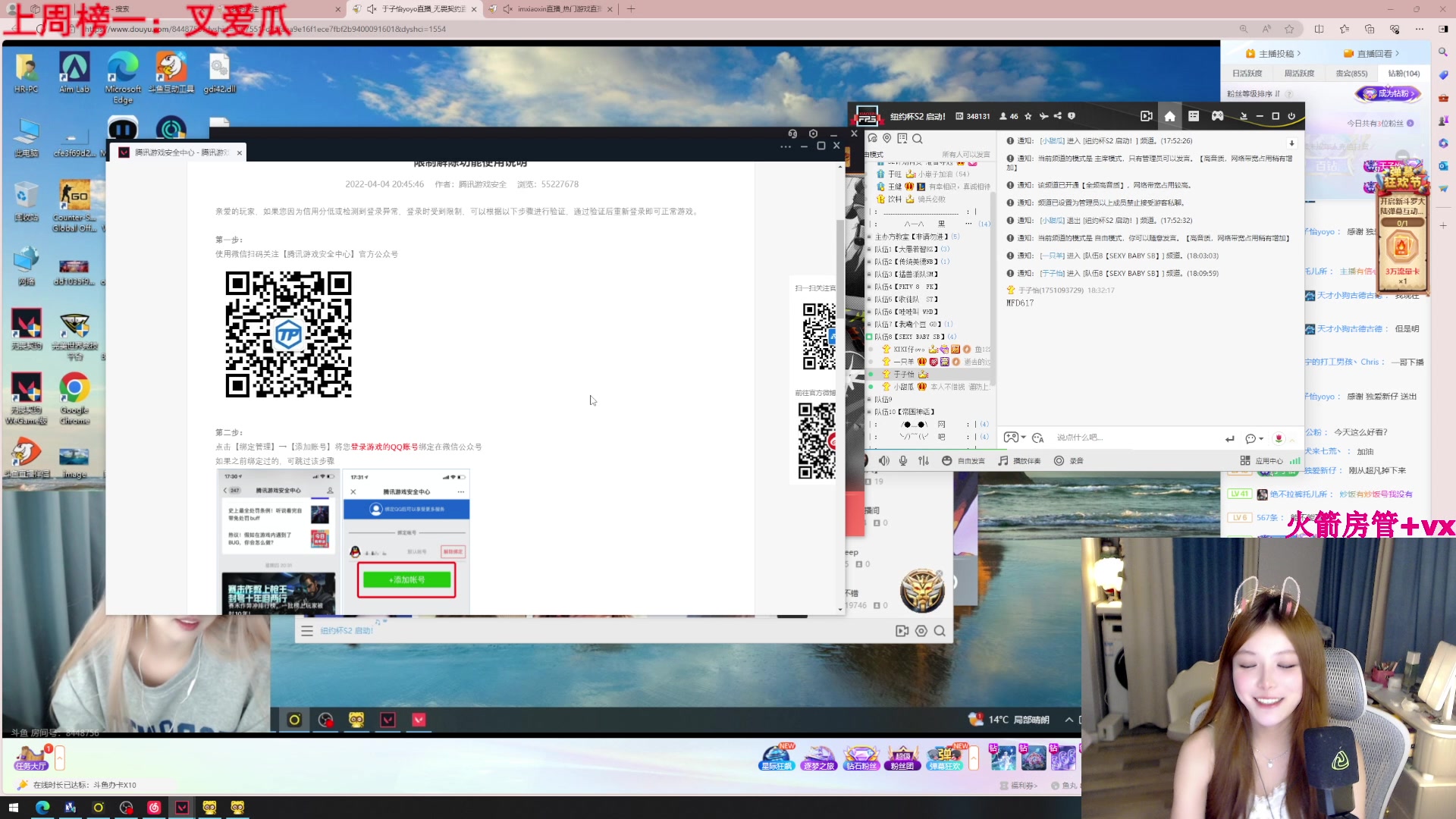Open the speech bubble dropdown in chat input
This screenshot has width=1456, height=819.
coord(1254,438)
